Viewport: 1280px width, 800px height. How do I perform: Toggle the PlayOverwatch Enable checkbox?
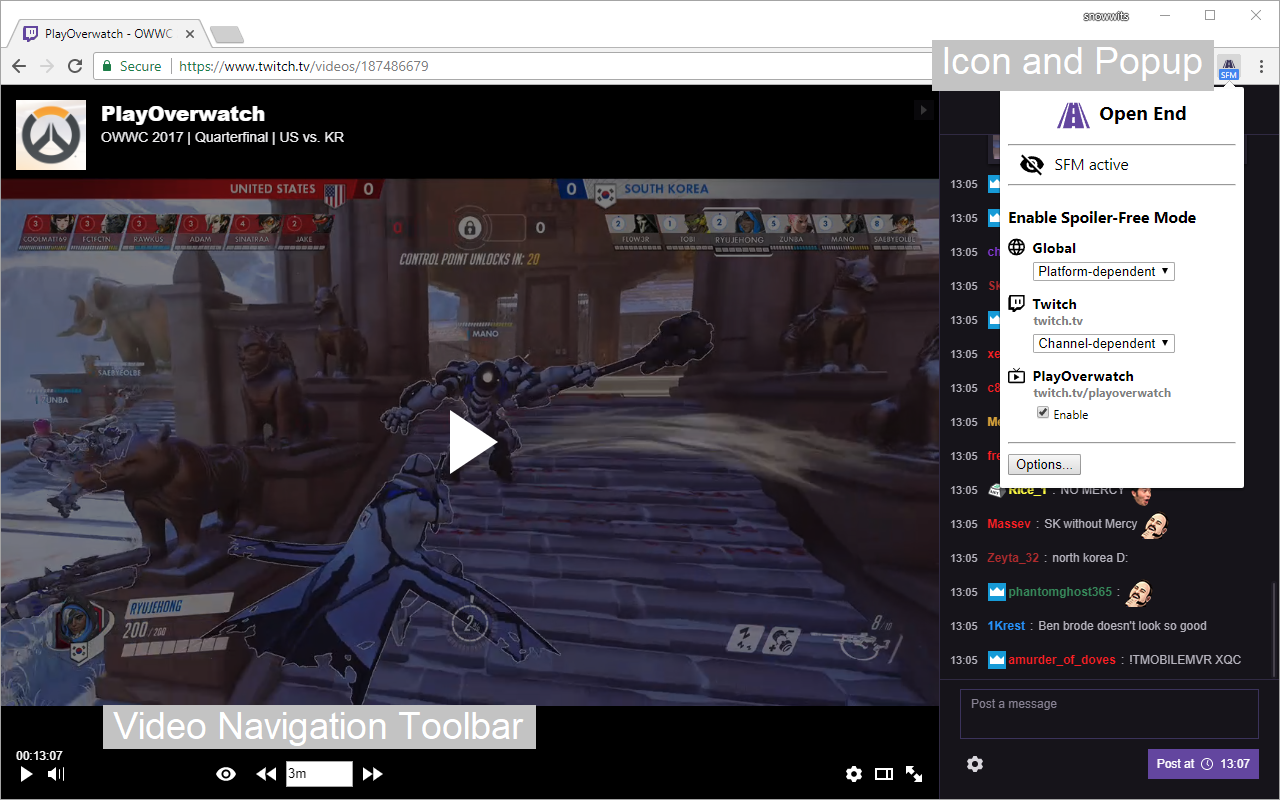pos(1043,413)
